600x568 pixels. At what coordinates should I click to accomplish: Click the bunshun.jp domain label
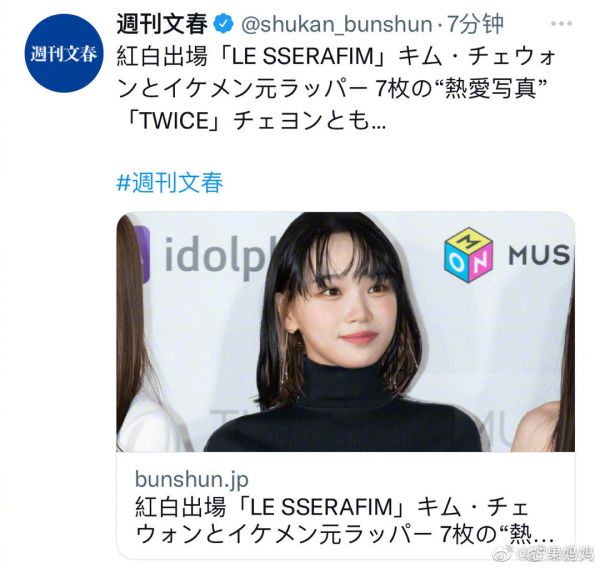click(x=192, y=479)
